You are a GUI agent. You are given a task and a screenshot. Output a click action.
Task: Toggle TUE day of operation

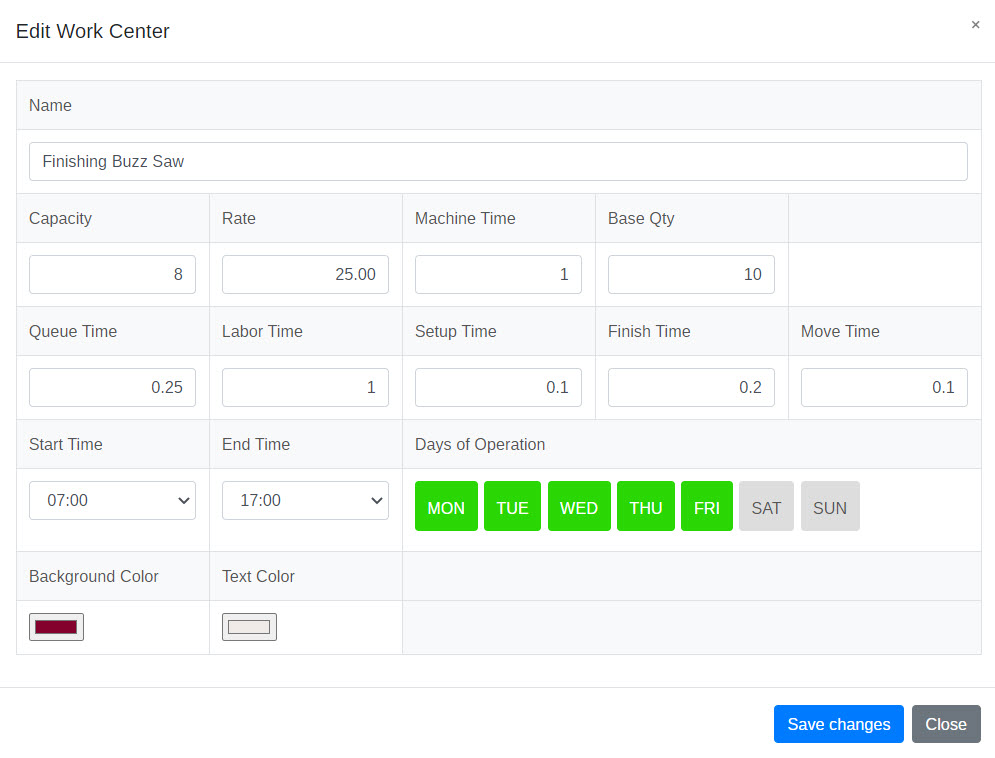[512, 506]
